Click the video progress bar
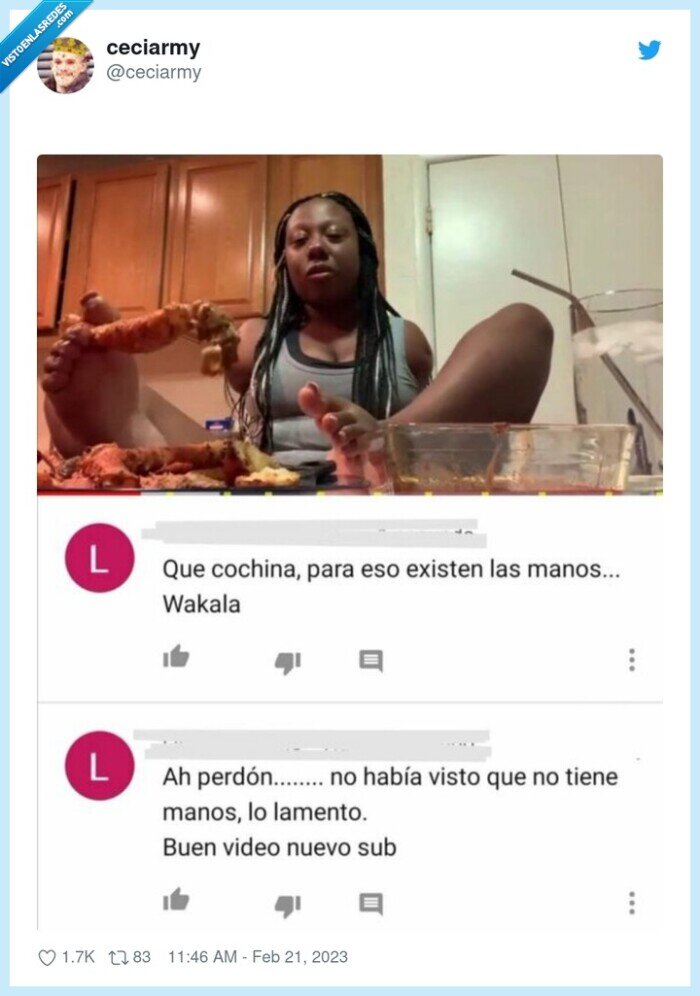The width and height of the screenshot is (700, 996). point(350,492)
